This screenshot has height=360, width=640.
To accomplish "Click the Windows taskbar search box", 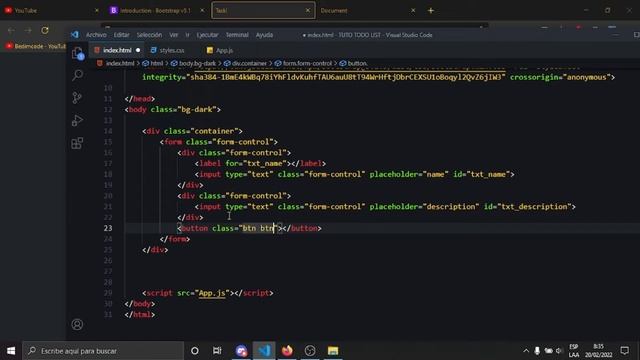I will pyautogui.click(x=103, y=351).
